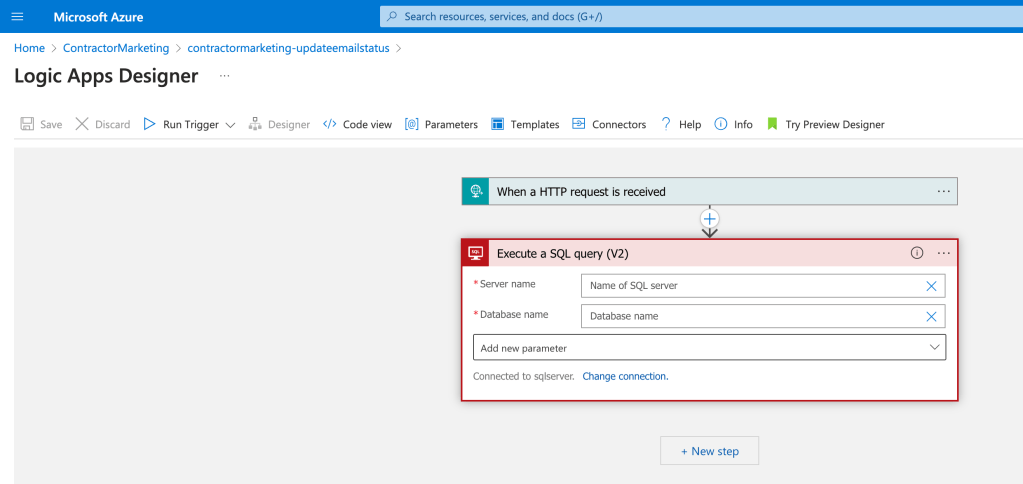Open the Add new parameter dropdown
This screenshot has width=1023, height=484.
[709, 348]
